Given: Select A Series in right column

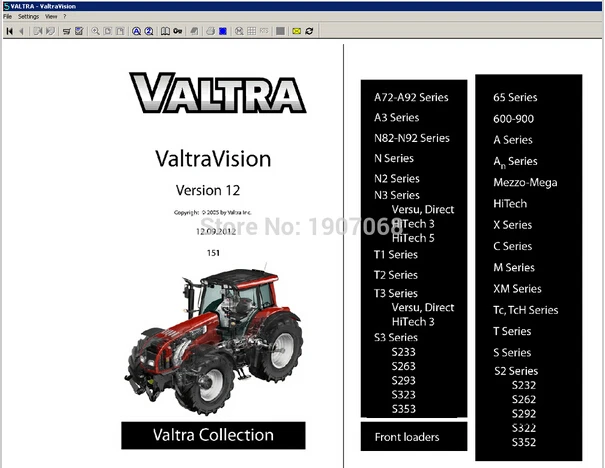Looking at the screenshot, I should (513, 140).
